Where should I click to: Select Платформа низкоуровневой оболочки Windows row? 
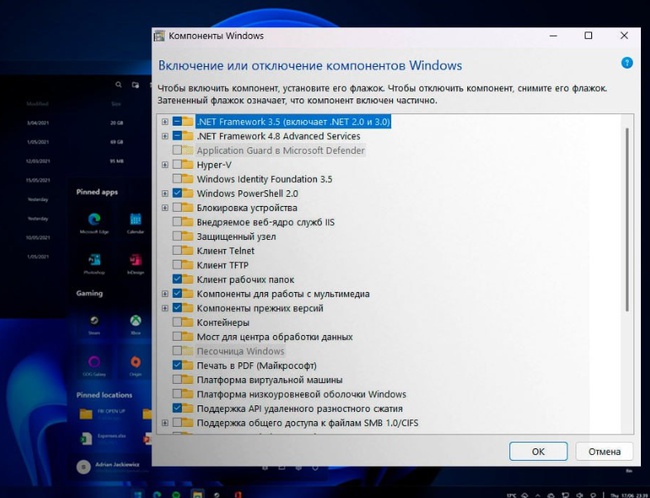(x=301, y=394)
